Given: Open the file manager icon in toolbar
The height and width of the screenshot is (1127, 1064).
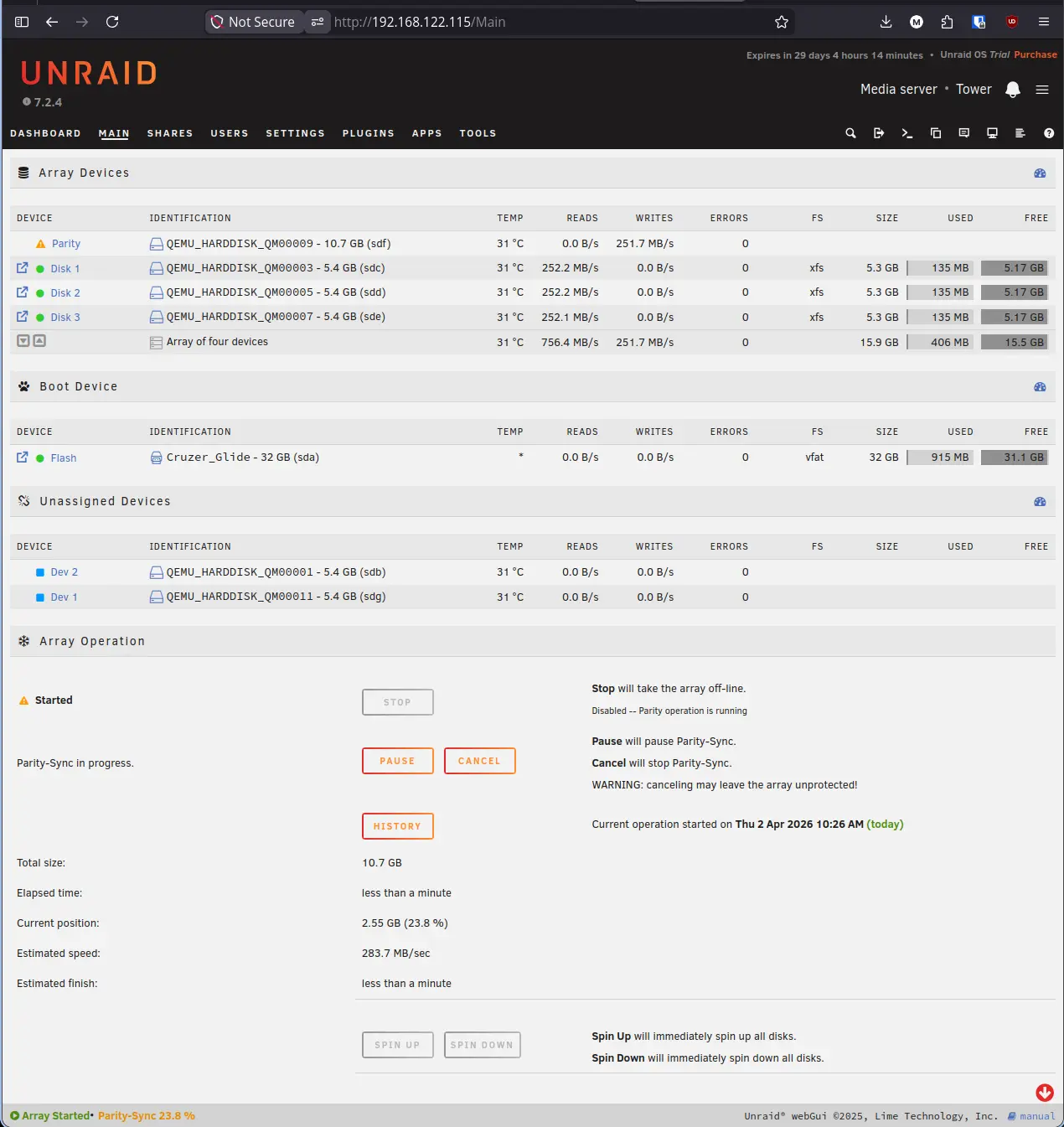Looking at the screenshot, I should pos(936,133).
